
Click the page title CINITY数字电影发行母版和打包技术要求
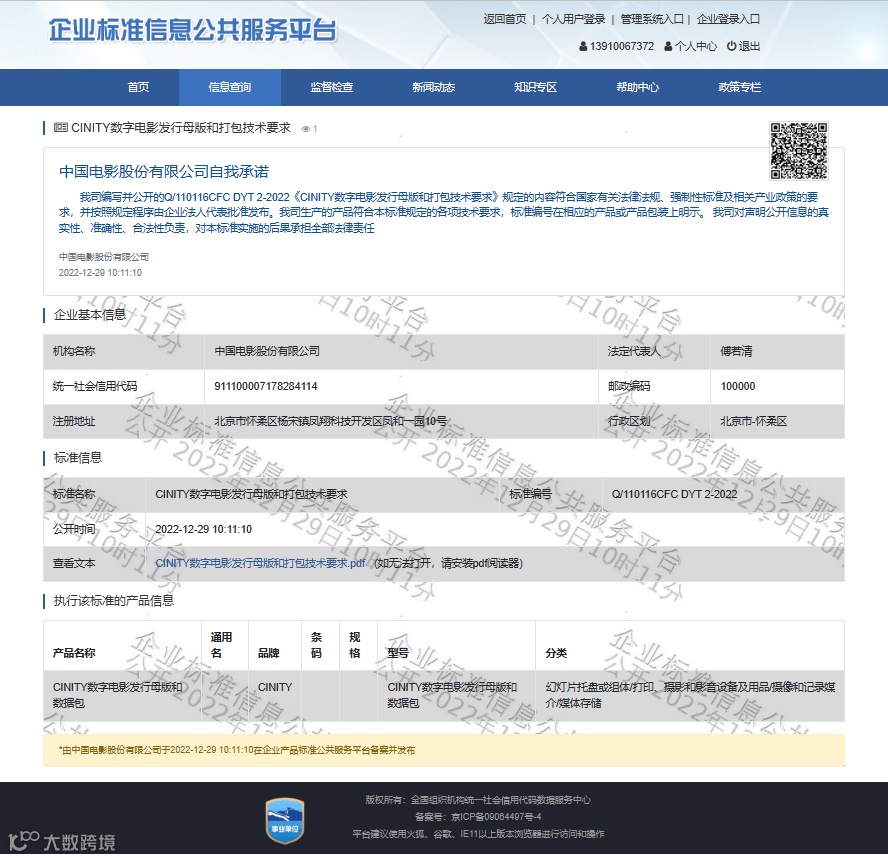pyautogui.click(x=180, y=128)
